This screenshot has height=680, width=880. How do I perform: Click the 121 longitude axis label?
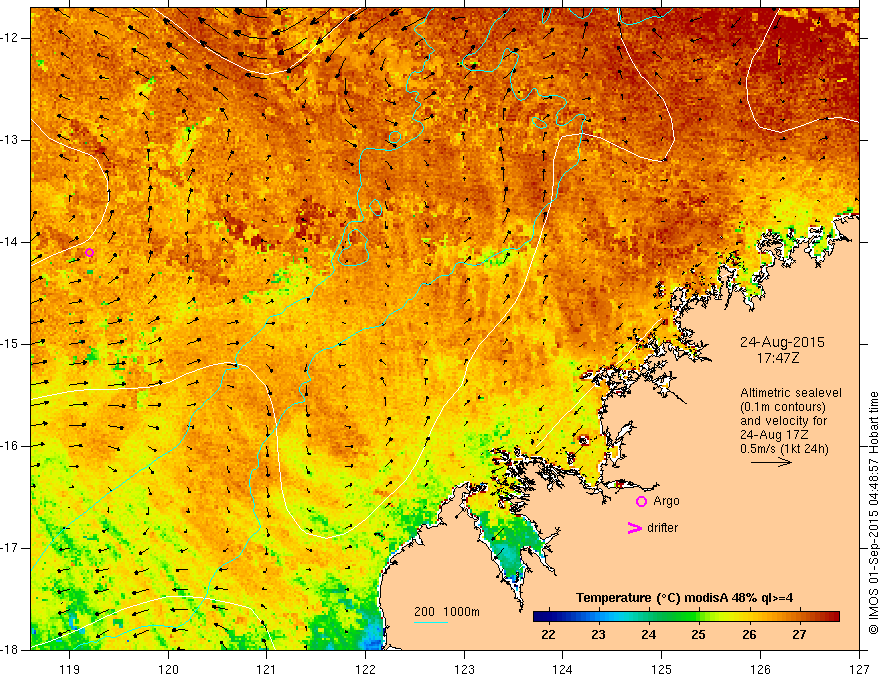pyautogui.click(x=267, y=669)
